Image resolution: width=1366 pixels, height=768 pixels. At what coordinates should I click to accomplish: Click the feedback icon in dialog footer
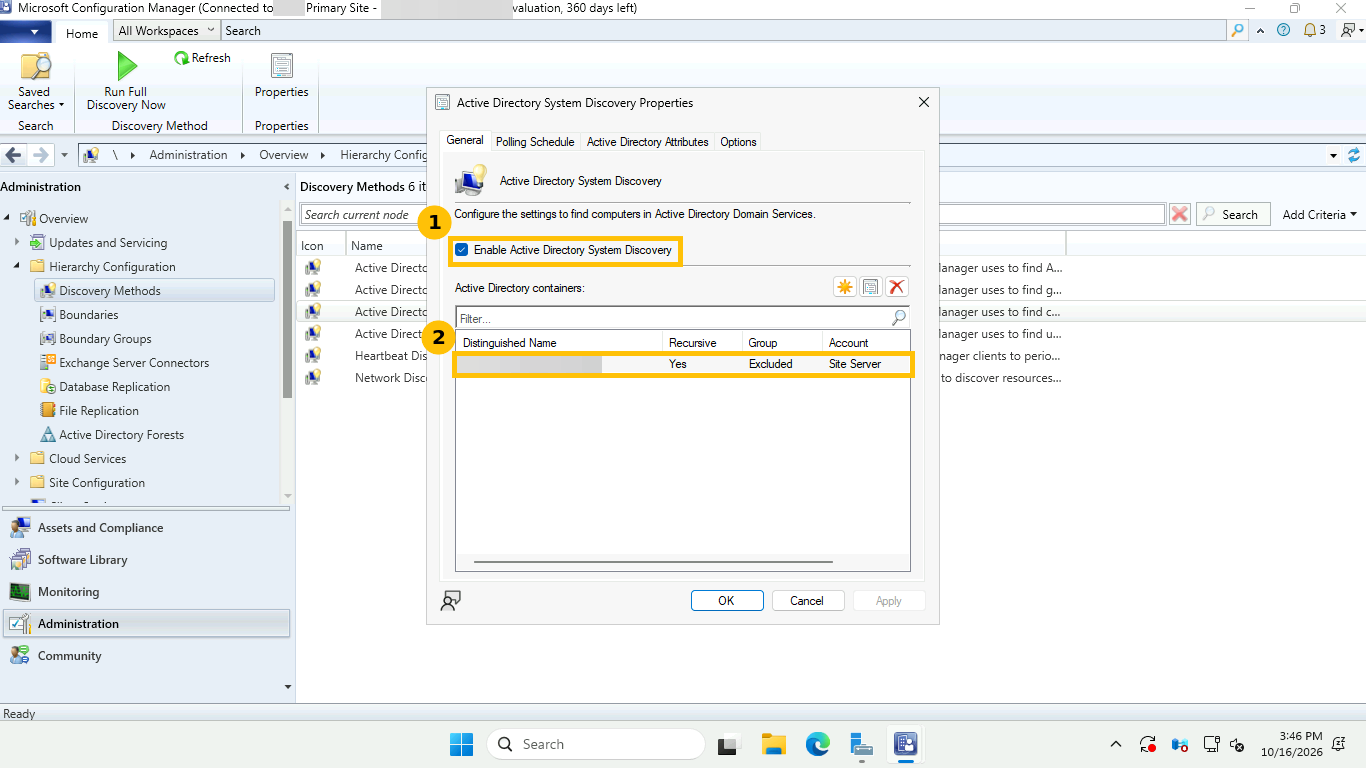(451, 601)
